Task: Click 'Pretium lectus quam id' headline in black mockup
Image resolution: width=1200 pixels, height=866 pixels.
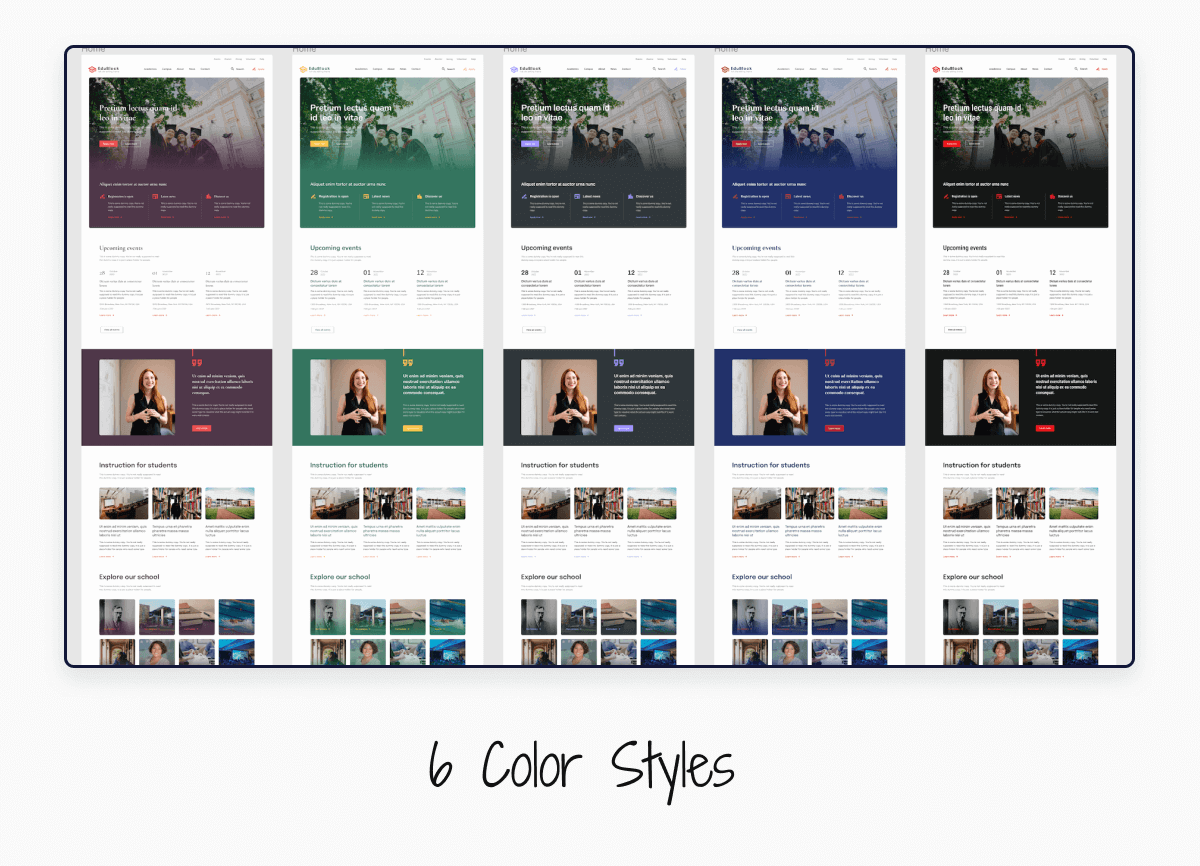Action: coord(981,108)
